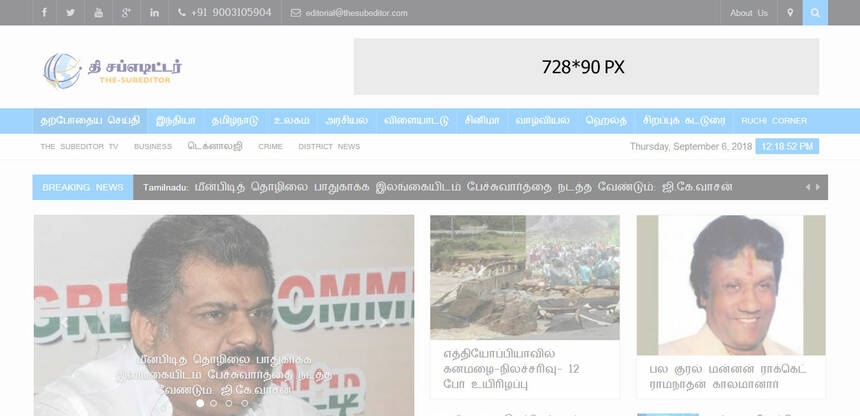Click The Subeditor logo

click(x=113, y=69)
